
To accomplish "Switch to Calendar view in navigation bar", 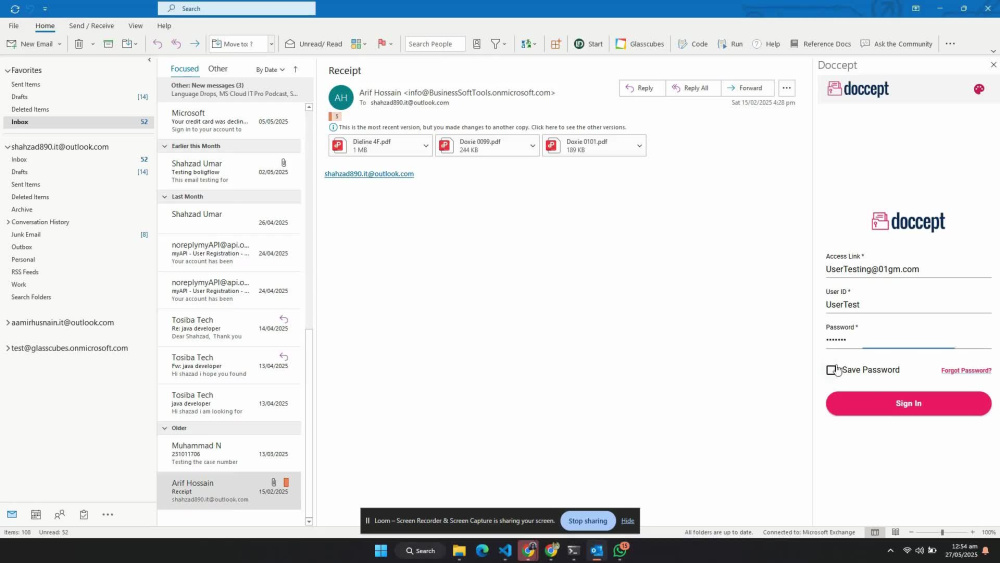I will (x=36, y=515).
